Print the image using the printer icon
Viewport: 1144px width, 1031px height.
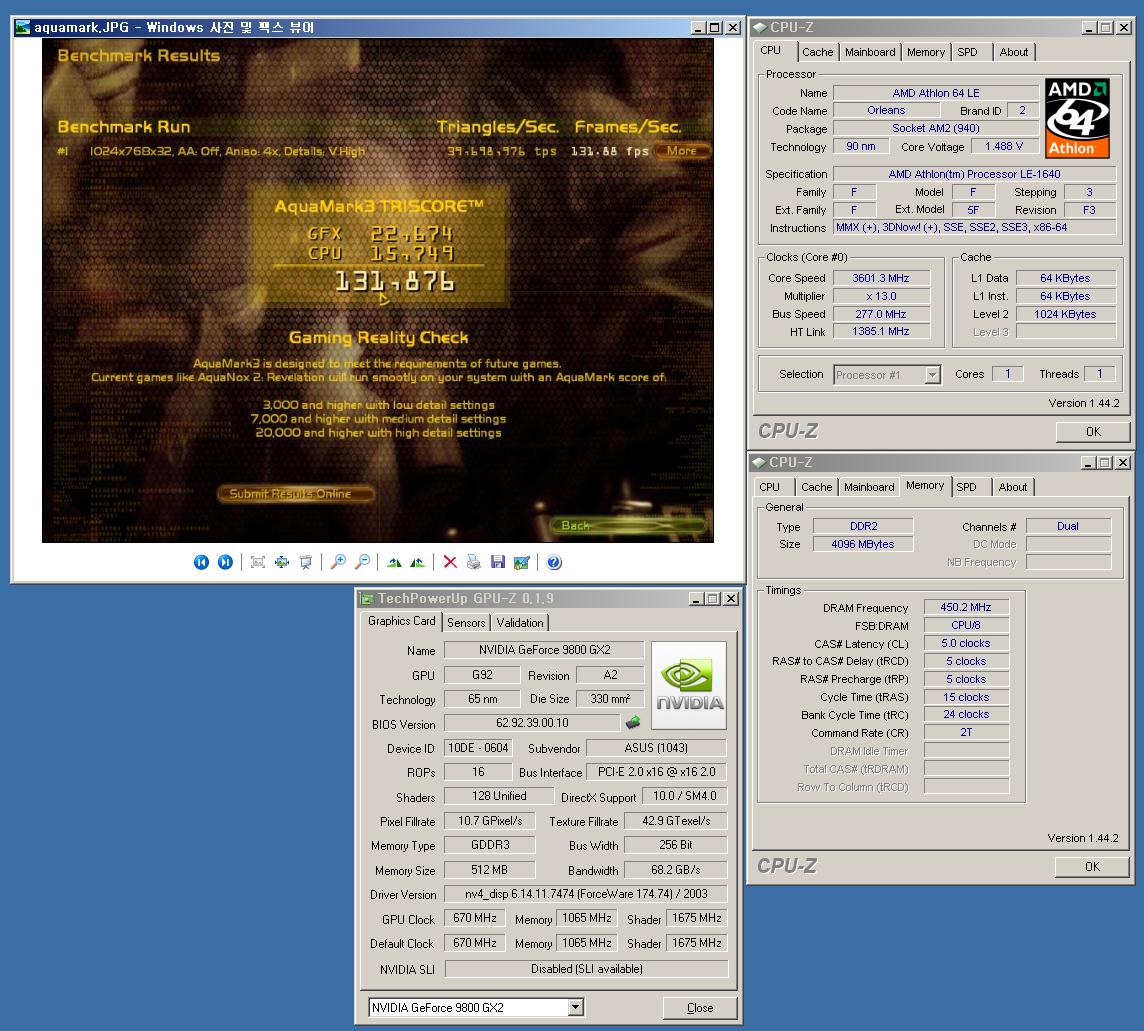[x=474, y=562]
